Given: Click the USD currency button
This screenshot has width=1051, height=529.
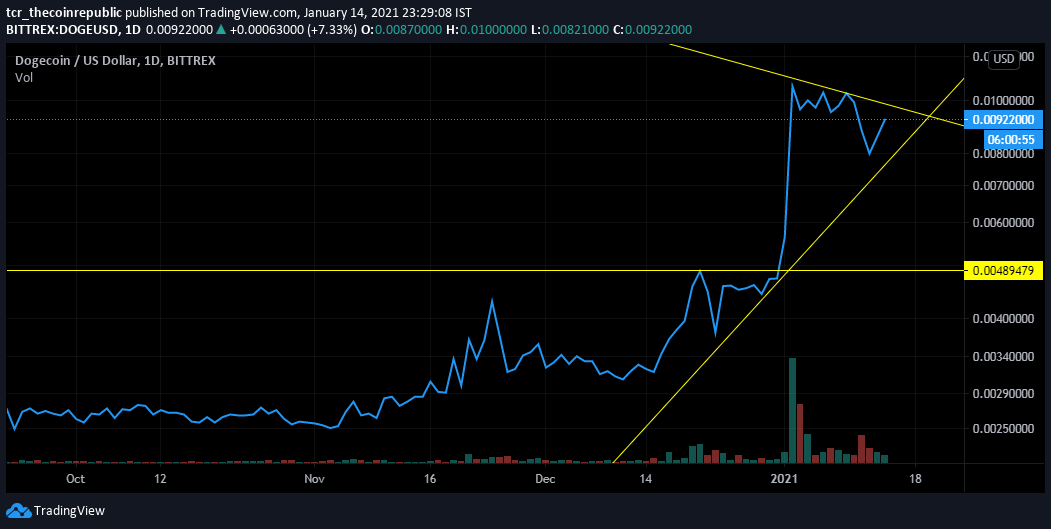Looking at the screenshot, I should 1003,58.
